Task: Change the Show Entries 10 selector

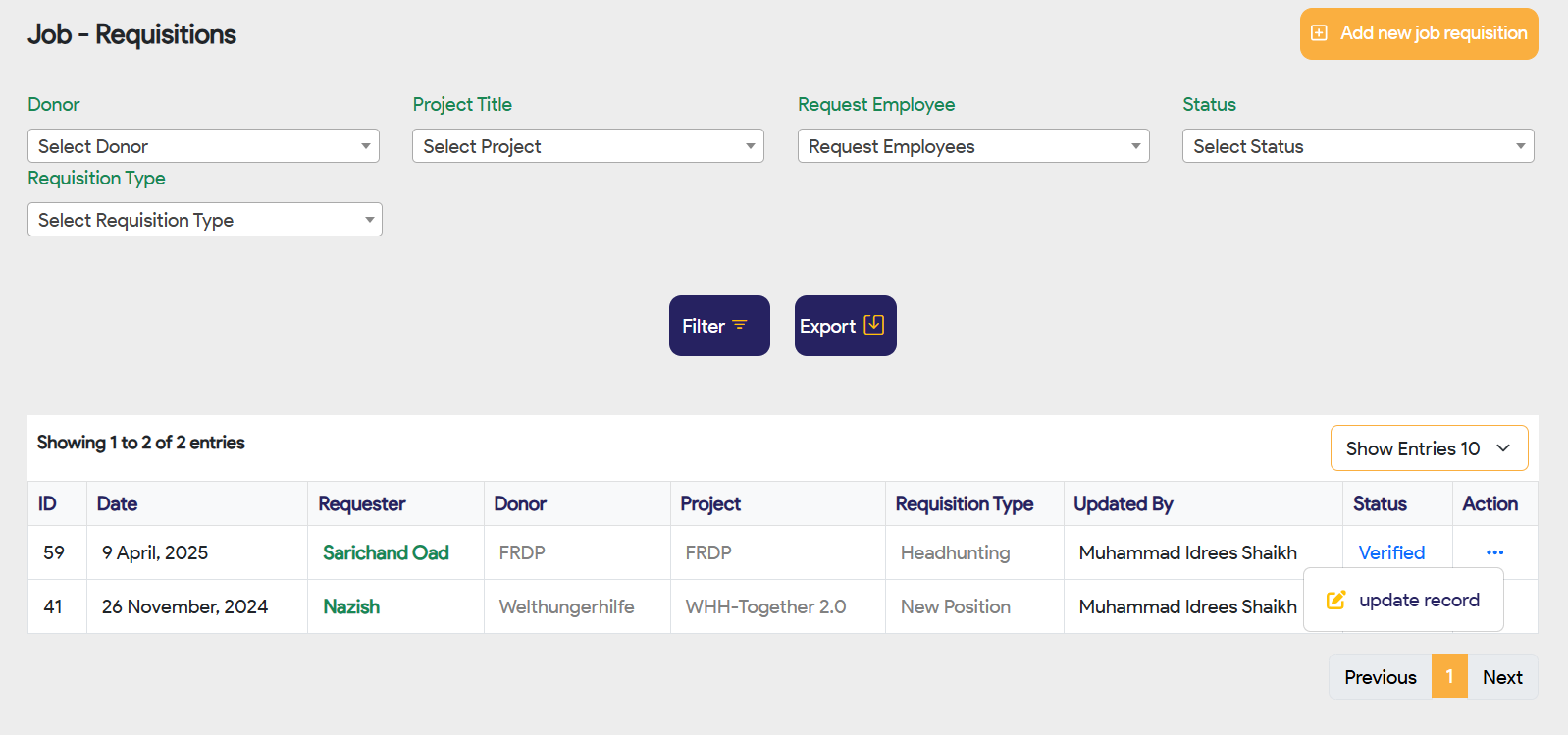Action: click(x=1429, y=448)
